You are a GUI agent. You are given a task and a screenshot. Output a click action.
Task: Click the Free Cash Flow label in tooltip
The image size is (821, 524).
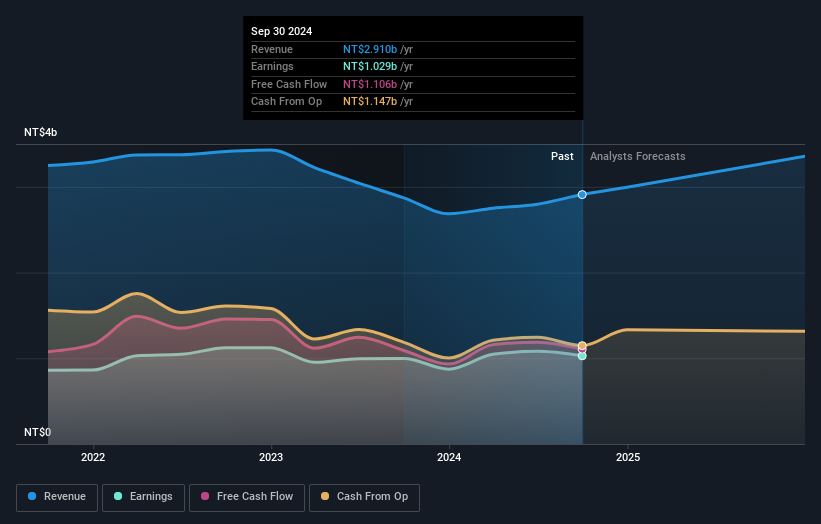pyautogui.click(x=289, y=84)
